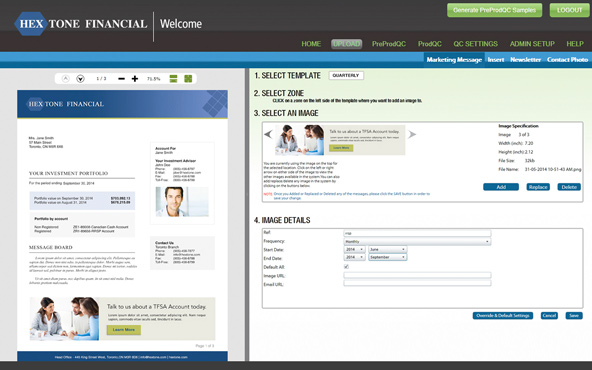592x370 pixels.
Task: Toggle the Default All checkbox
Action: [x=346, y=267]
